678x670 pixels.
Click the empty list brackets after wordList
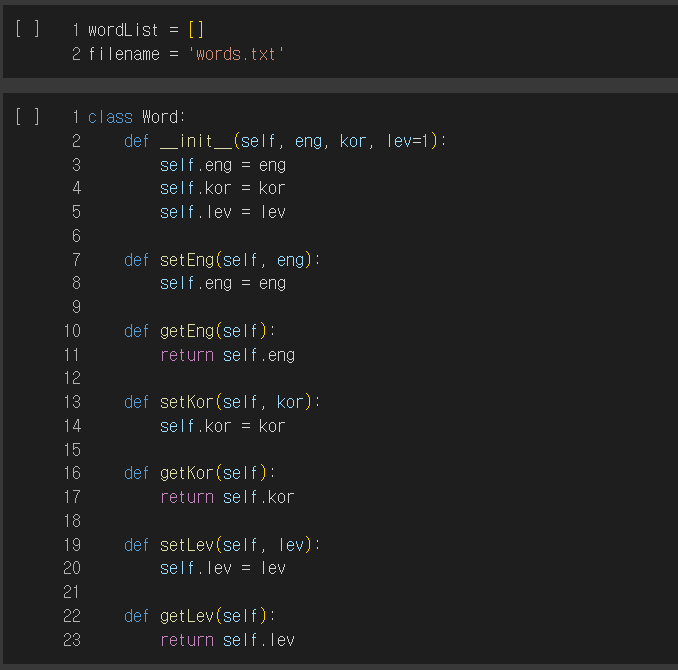click(x=196, y=30)
